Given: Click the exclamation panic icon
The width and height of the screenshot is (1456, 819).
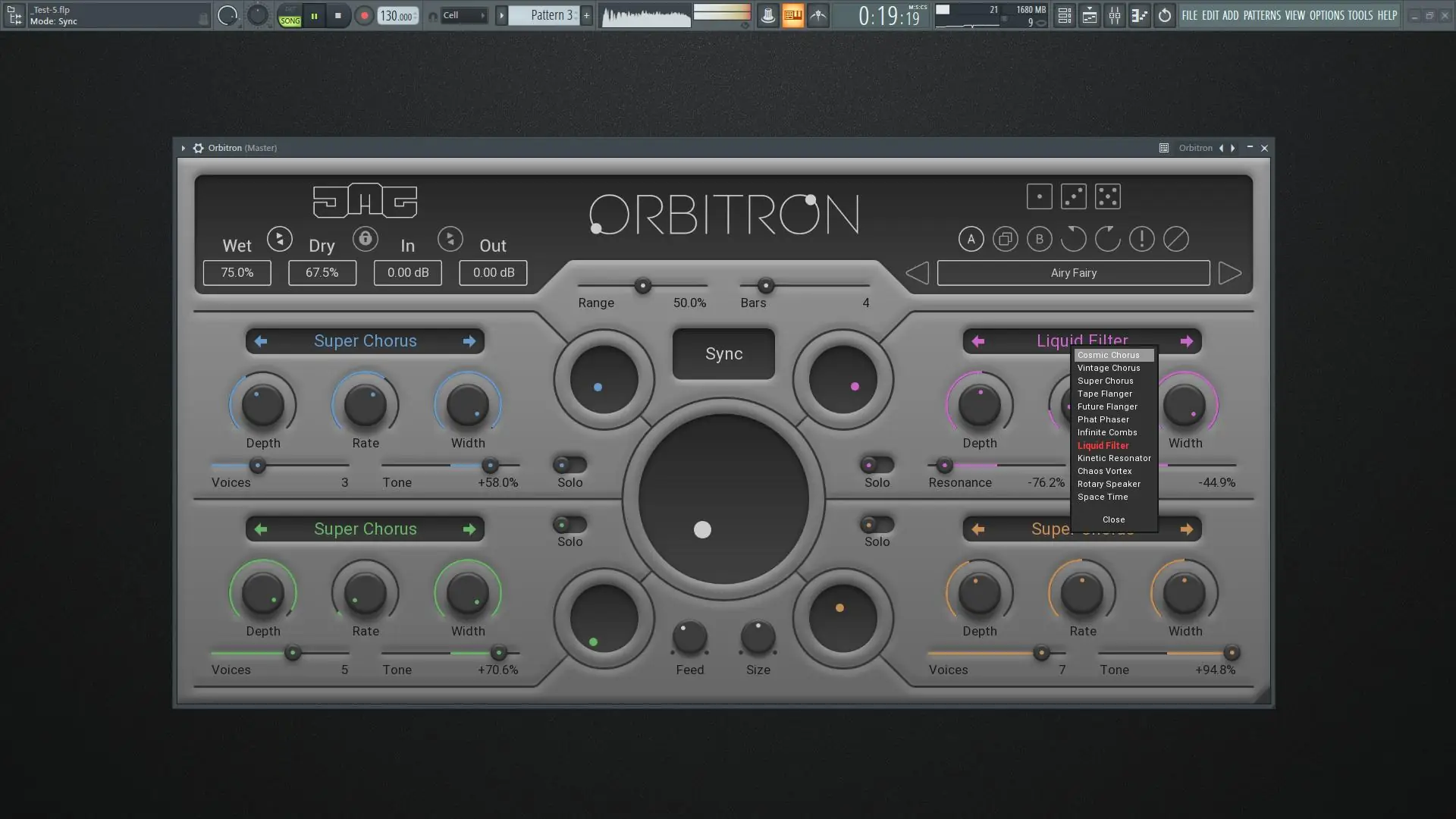Looking at the screenshot, I should (1141, 239).
